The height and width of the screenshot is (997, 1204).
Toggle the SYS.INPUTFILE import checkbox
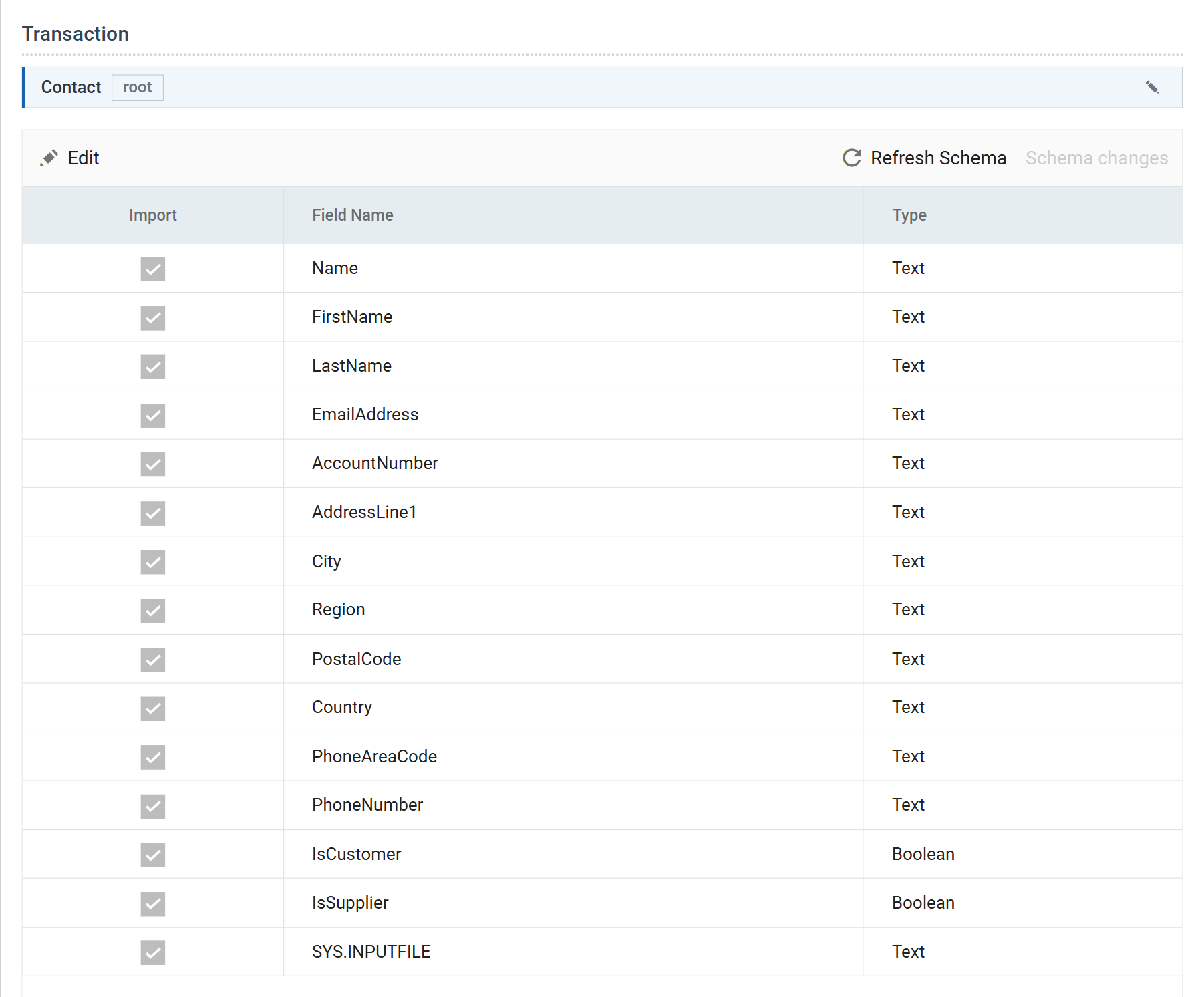[153, 952]
